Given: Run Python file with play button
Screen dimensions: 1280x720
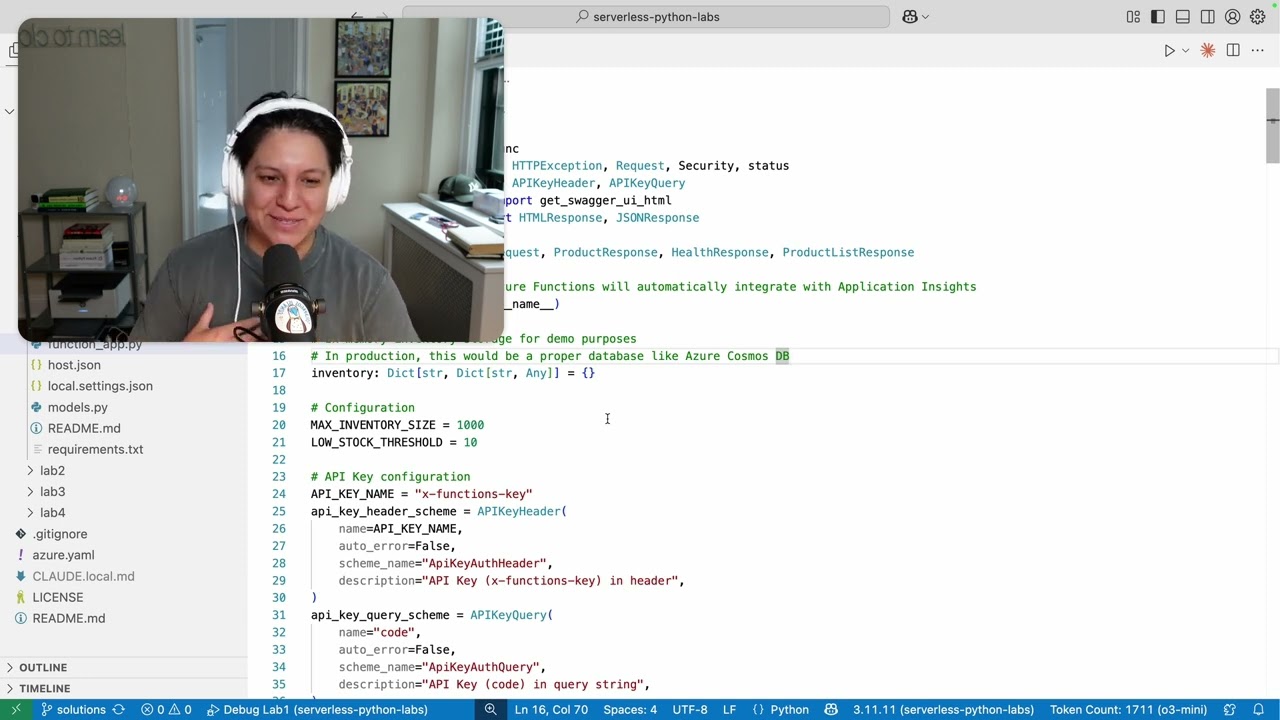Looking at the screenshot, I should pyautogui.click(x=1169, y=51).
